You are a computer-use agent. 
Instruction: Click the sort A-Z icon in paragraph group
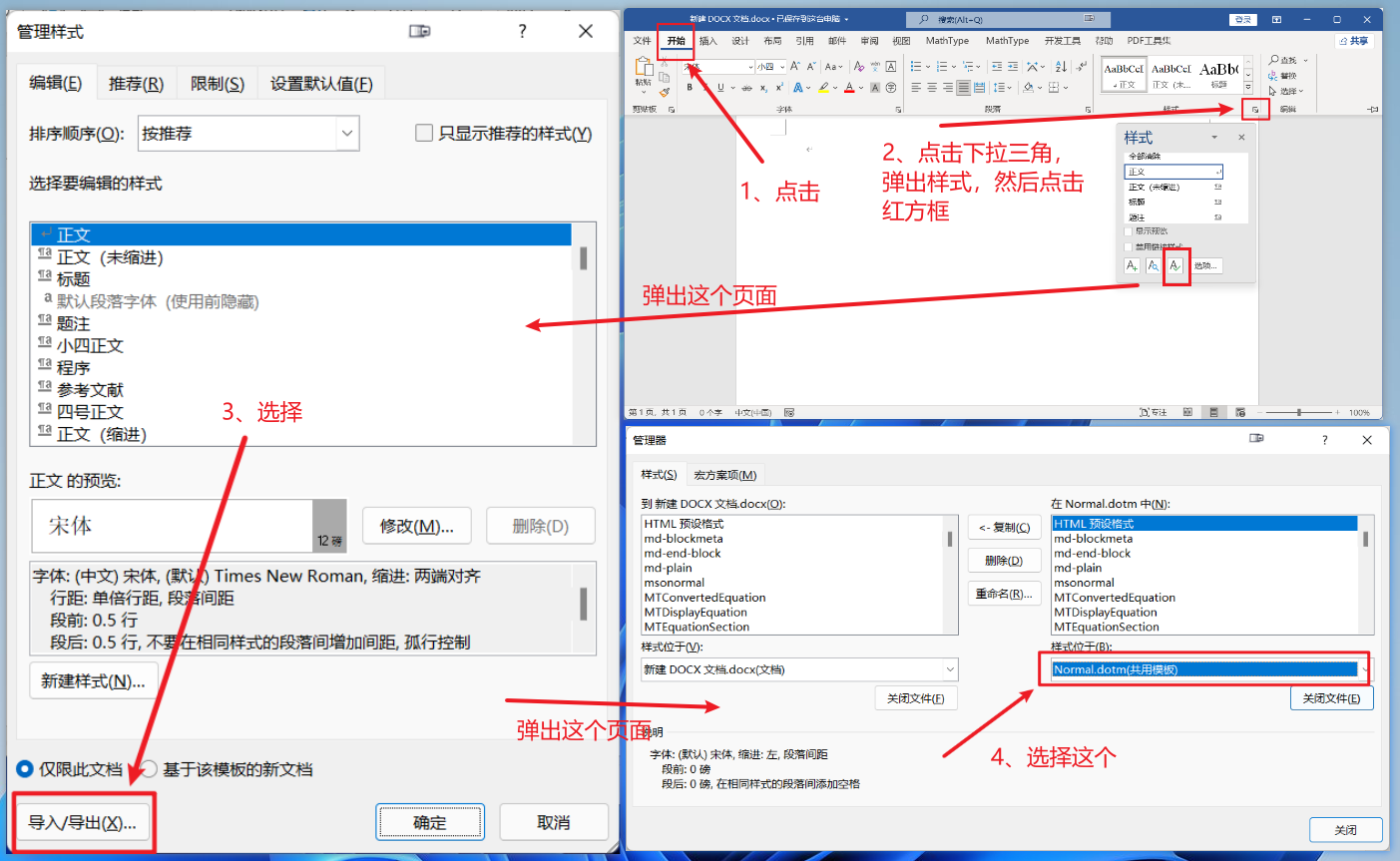(1061, 67)
